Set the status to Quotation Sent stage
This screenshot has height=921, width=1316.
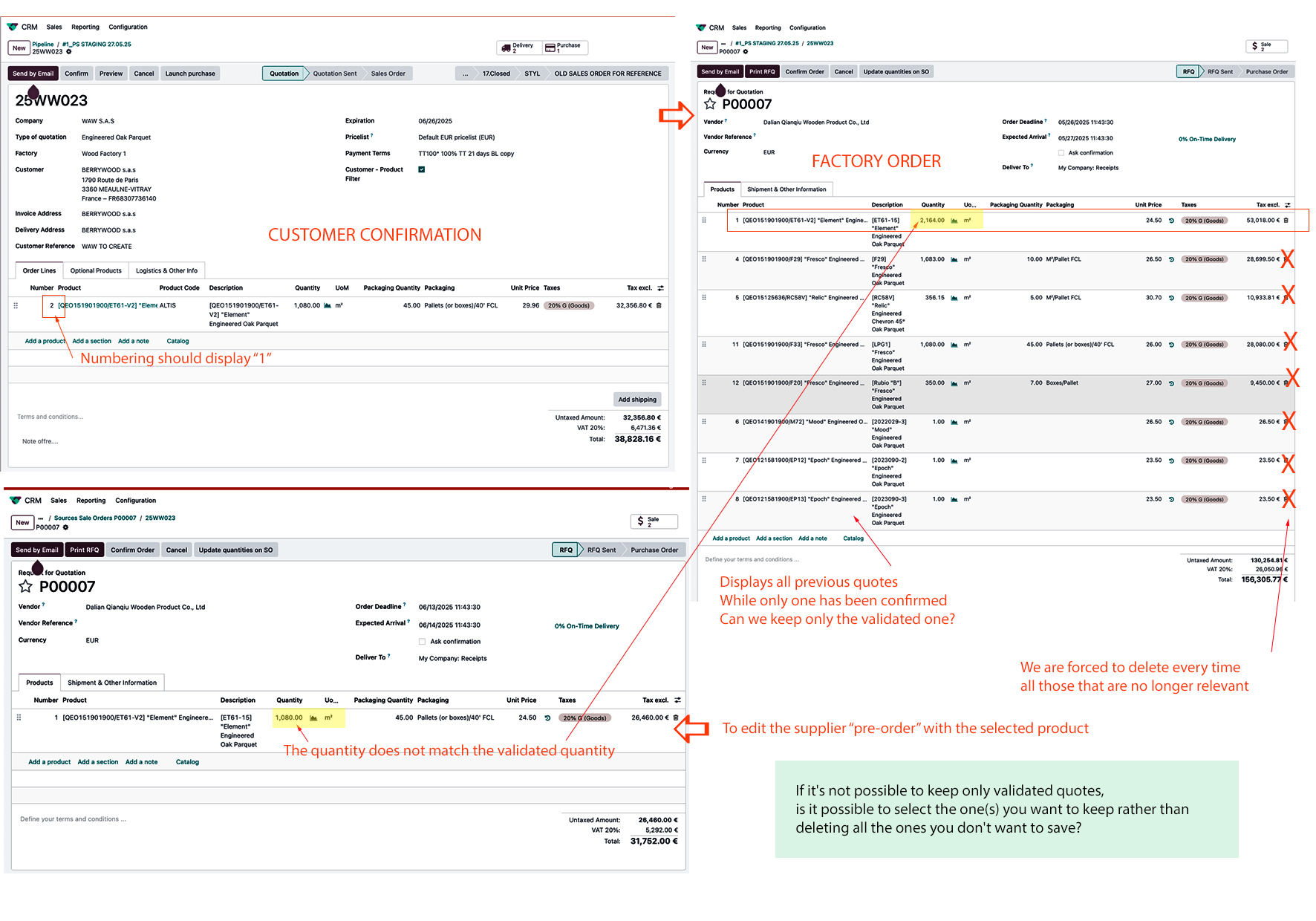coord(334,74)
